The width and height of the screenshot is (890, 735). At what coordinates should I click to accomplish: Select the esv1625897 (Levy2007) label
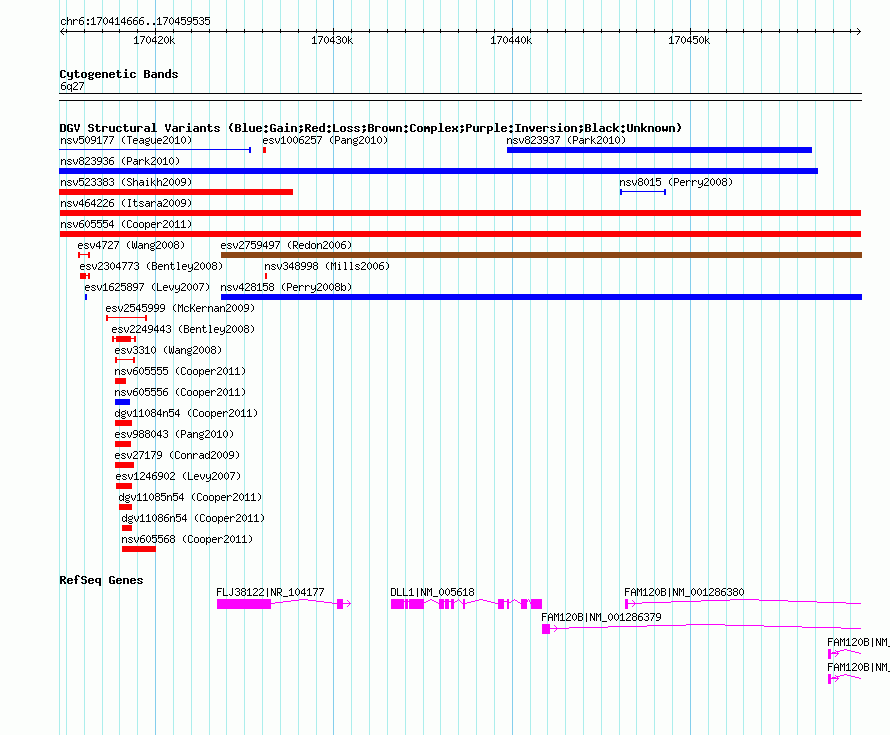(x=147, y=287)
